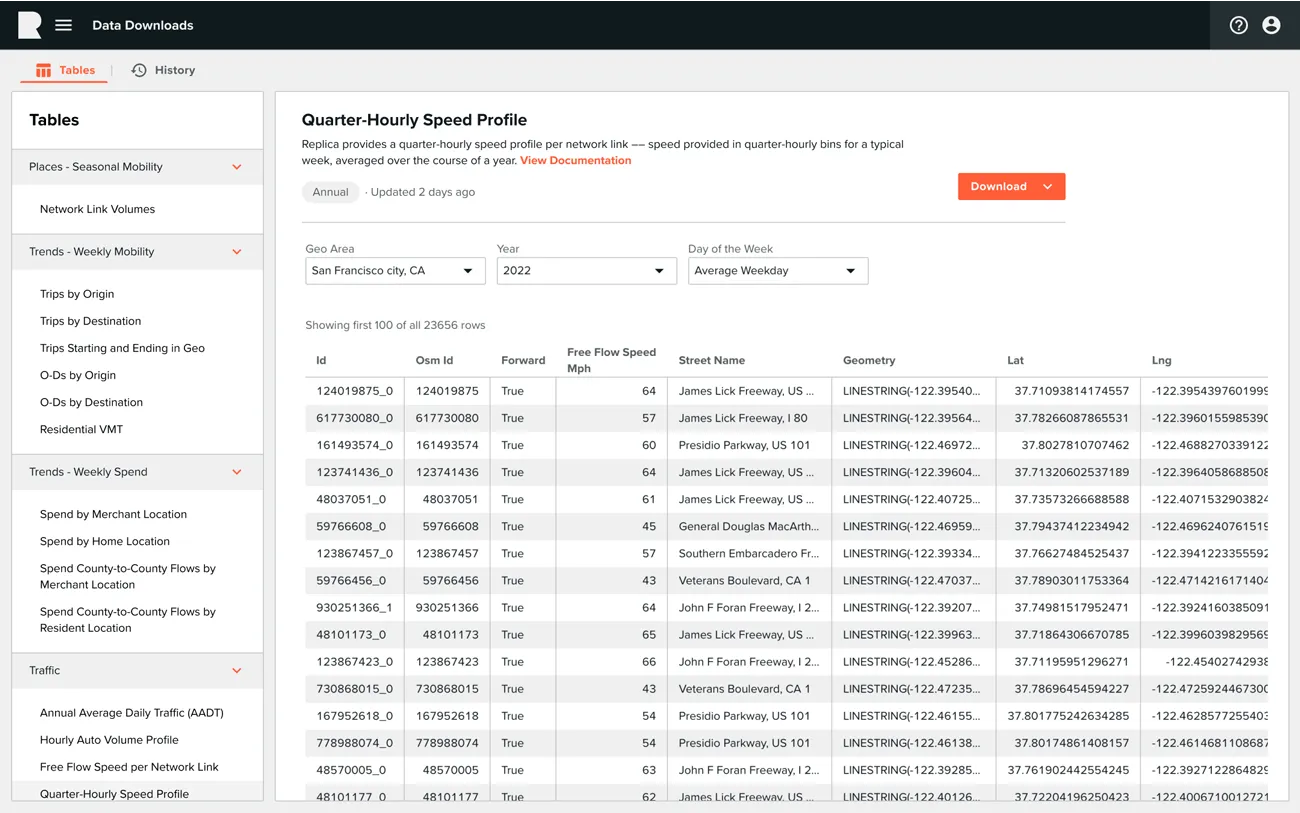Collapse the Places - Seasonal Mobility section
Viewport: 1300px width, 813px height.
point(237,167)
